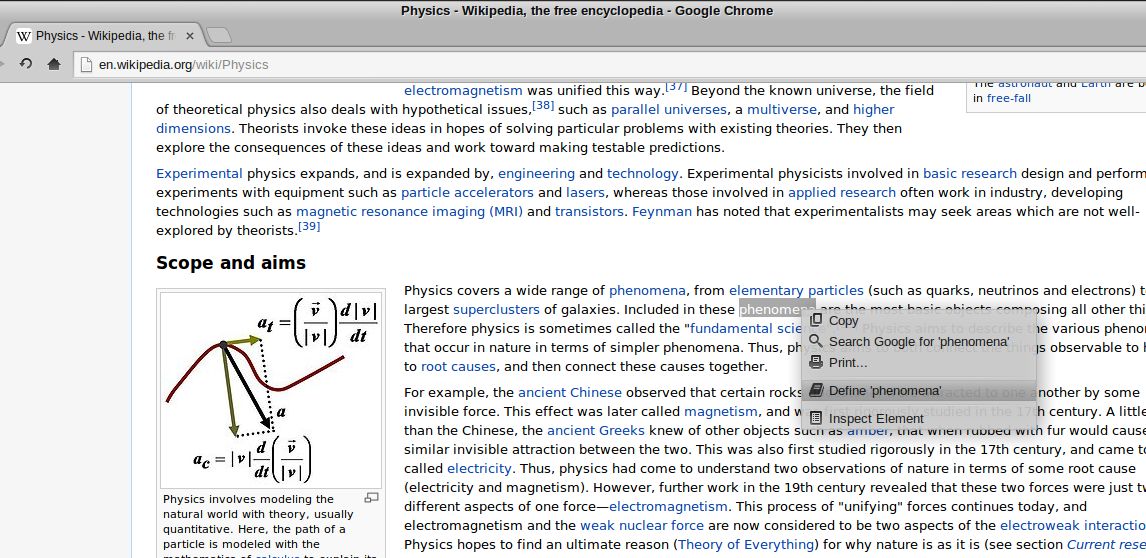The image size is (1146, 558).
Task: Follow the lasers link
Action: (585, 192)
